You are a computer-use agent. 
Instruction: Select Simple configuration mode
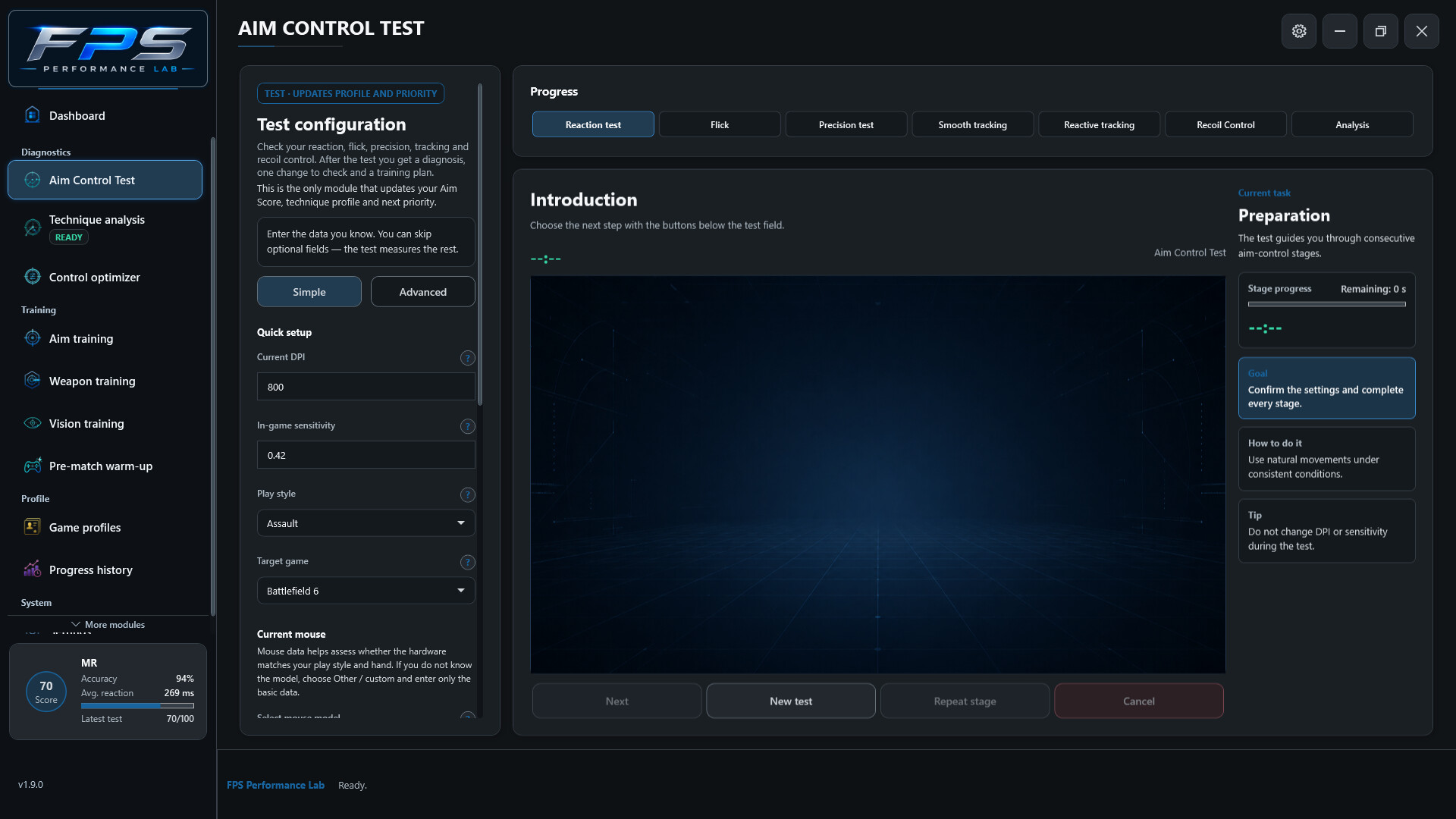[309, 292]
